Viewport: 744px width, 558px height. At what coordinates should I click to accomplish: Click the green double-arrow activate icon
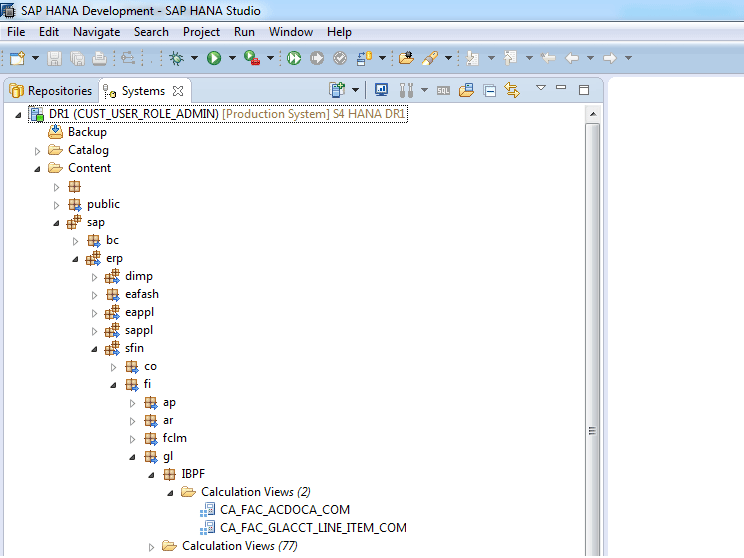pyautogui.click(x=294, y=58)
